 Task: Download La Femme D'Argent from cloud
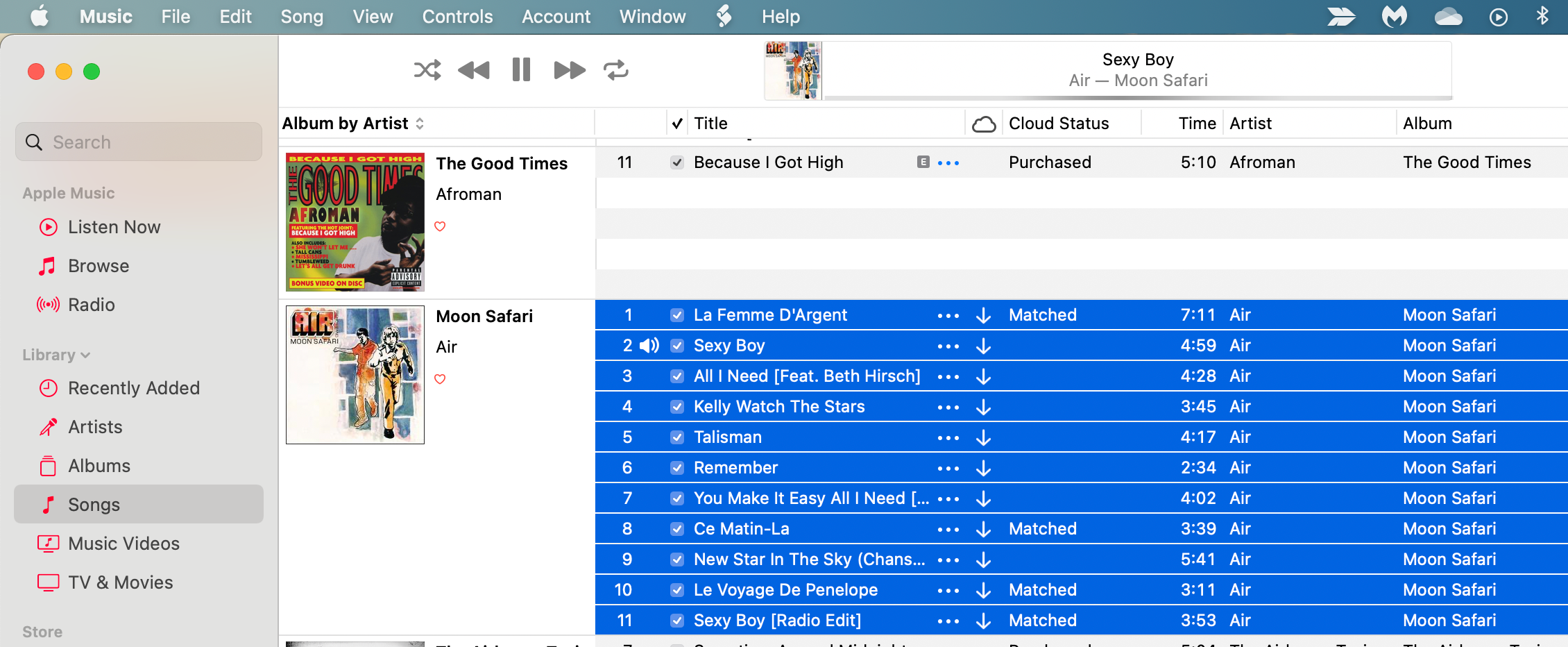(983, 315)
